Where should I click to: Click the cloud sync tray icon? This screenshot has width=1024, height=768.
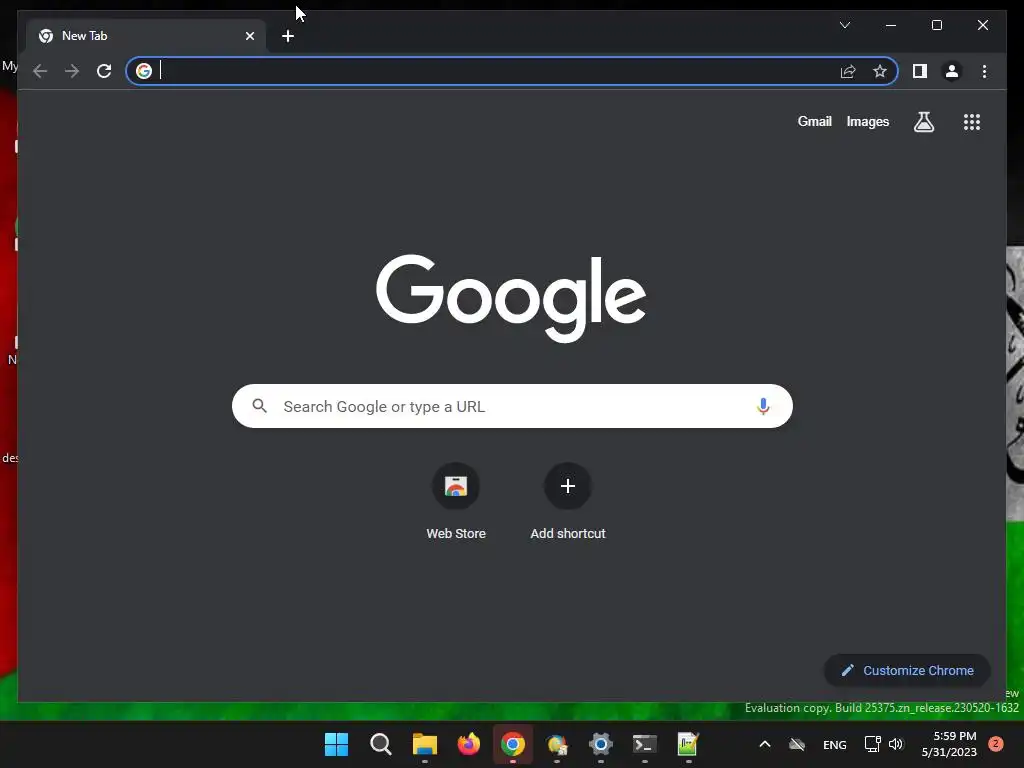coord(797,744)
